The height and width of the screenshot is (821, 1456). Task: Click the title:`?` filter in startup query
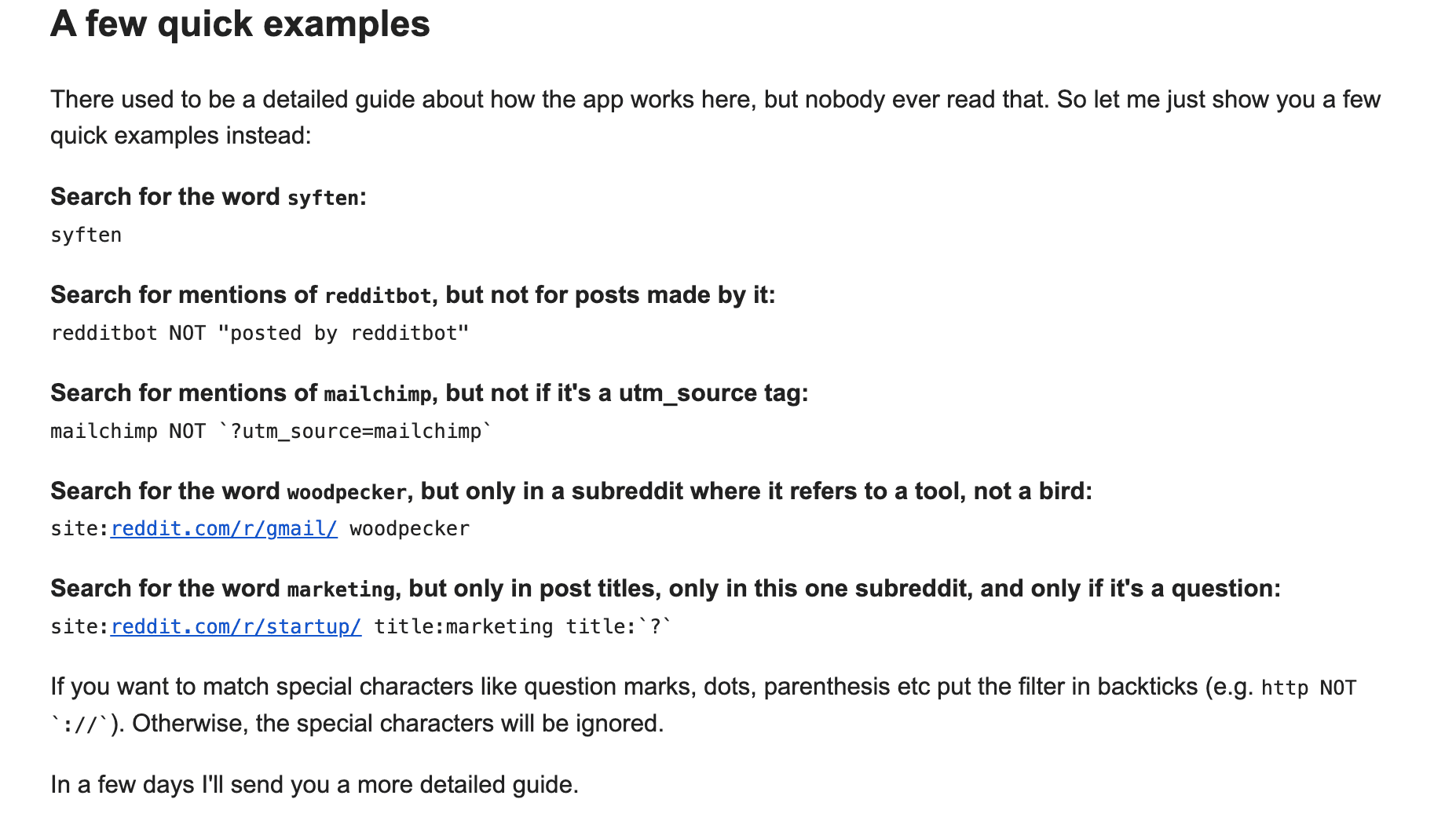(619, 627)
